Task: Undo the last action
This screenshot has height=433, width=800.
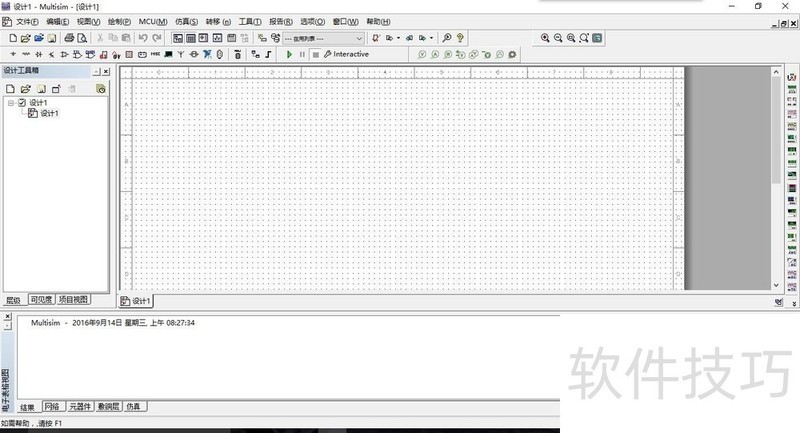Action: click(143, 38)
